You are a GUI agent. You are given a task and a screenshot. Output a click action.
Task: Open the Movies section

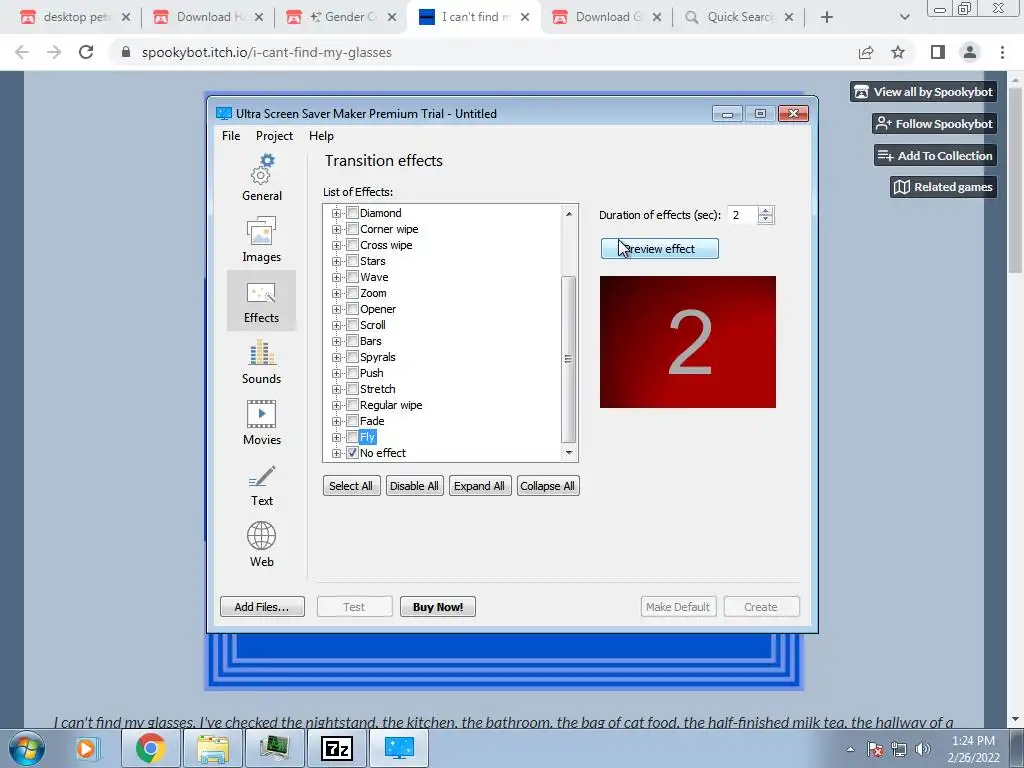(261, 423)
